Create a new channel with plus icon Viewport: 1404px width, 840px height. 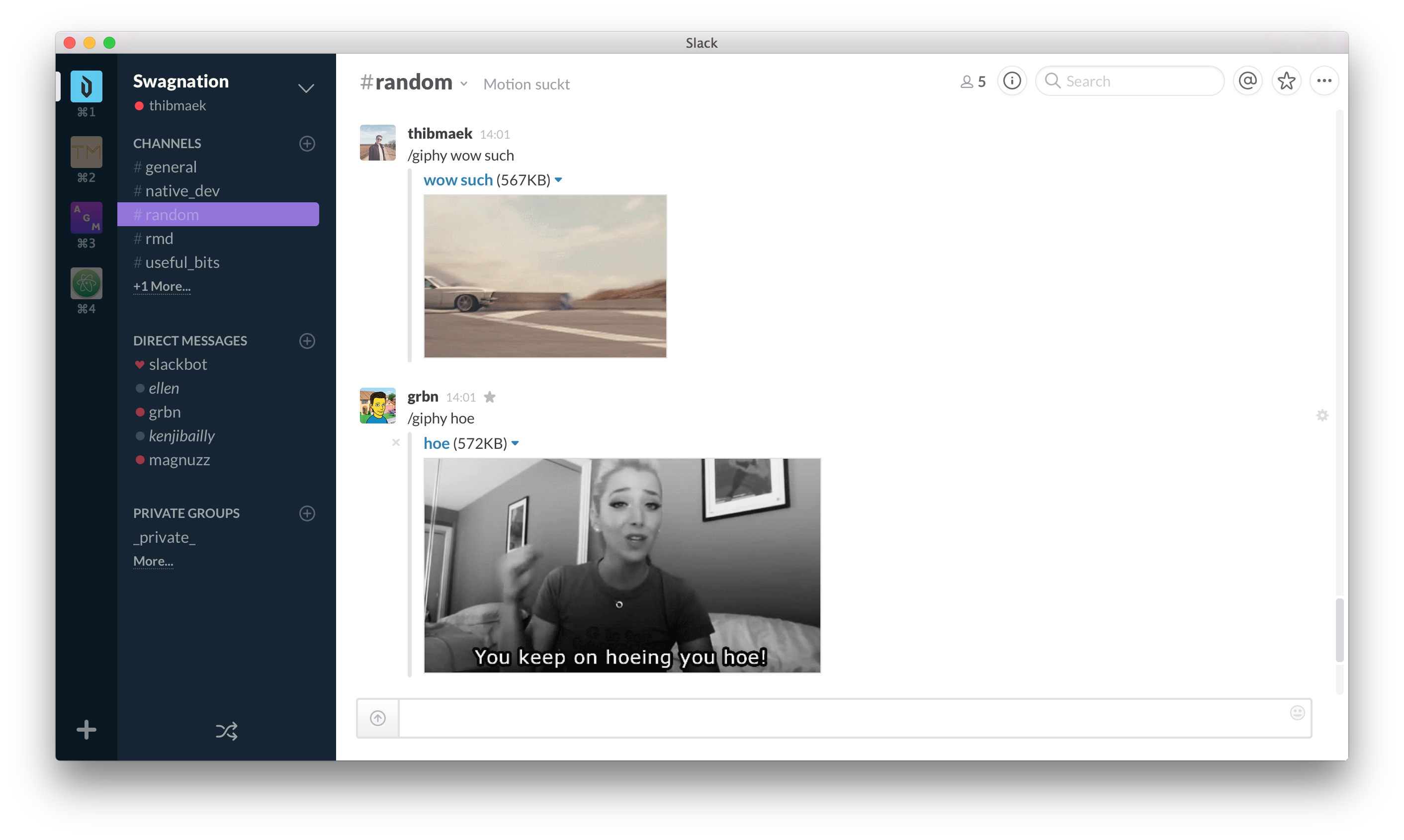pos(307,144)
